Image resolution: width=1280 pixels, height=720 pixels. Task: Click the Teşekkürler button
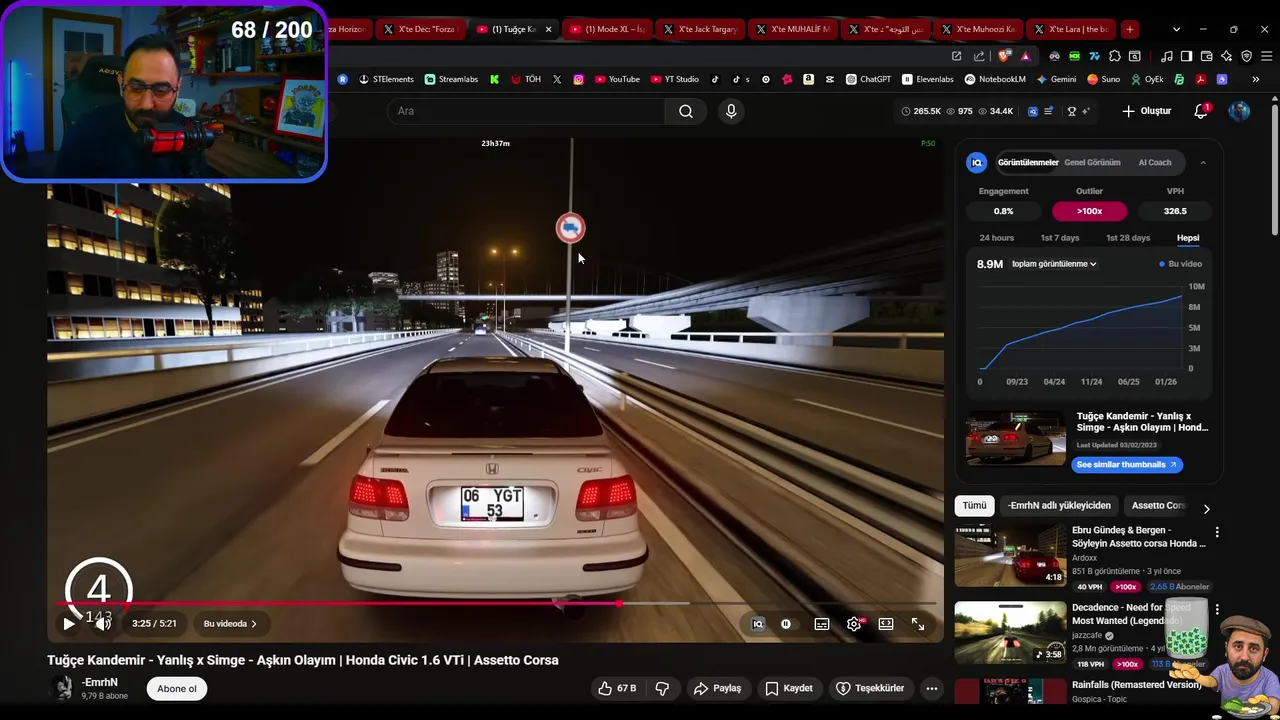tap(870, 688)
